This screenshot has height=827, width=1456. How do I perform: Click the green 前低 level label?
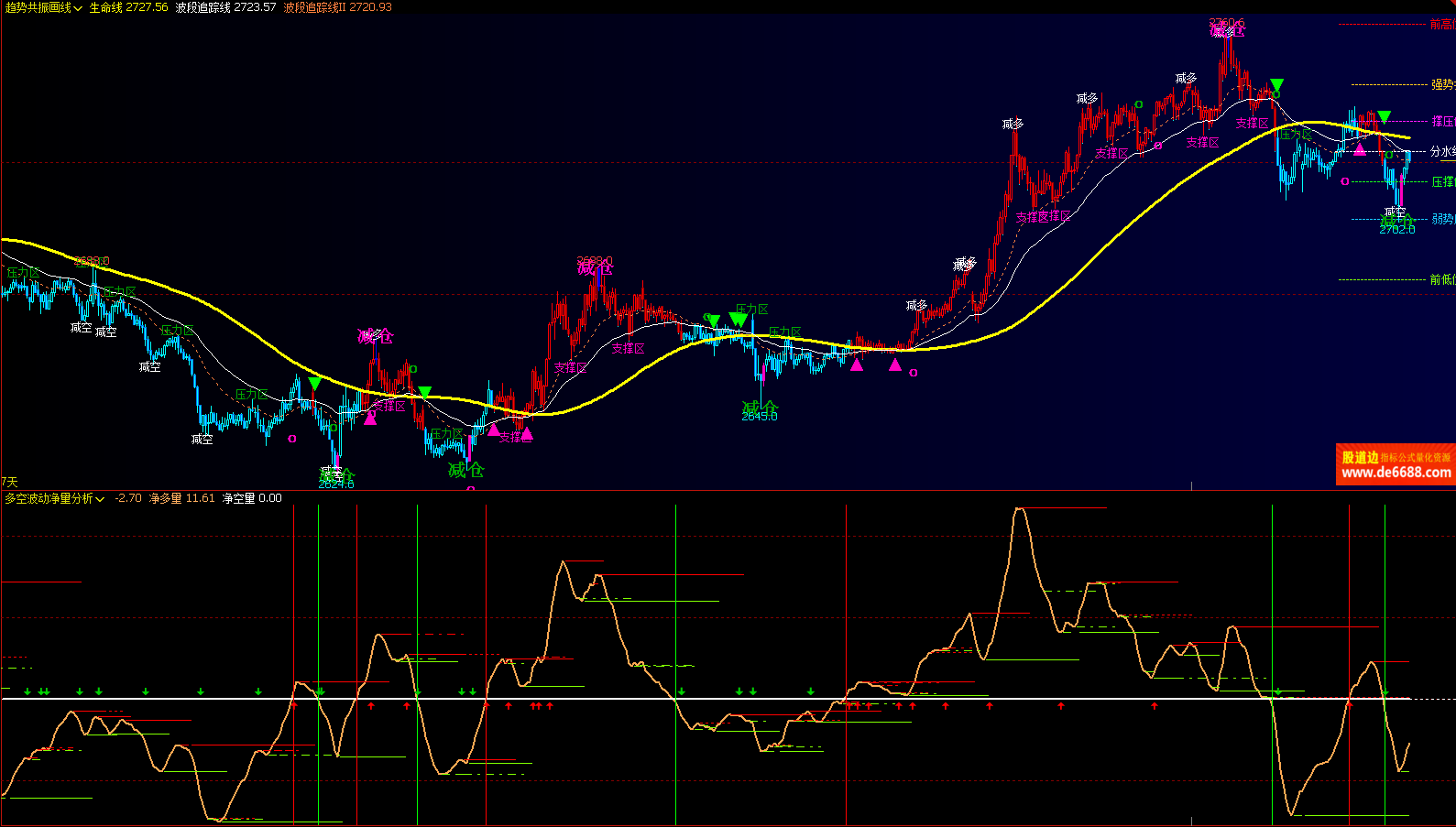[1441, 279]
